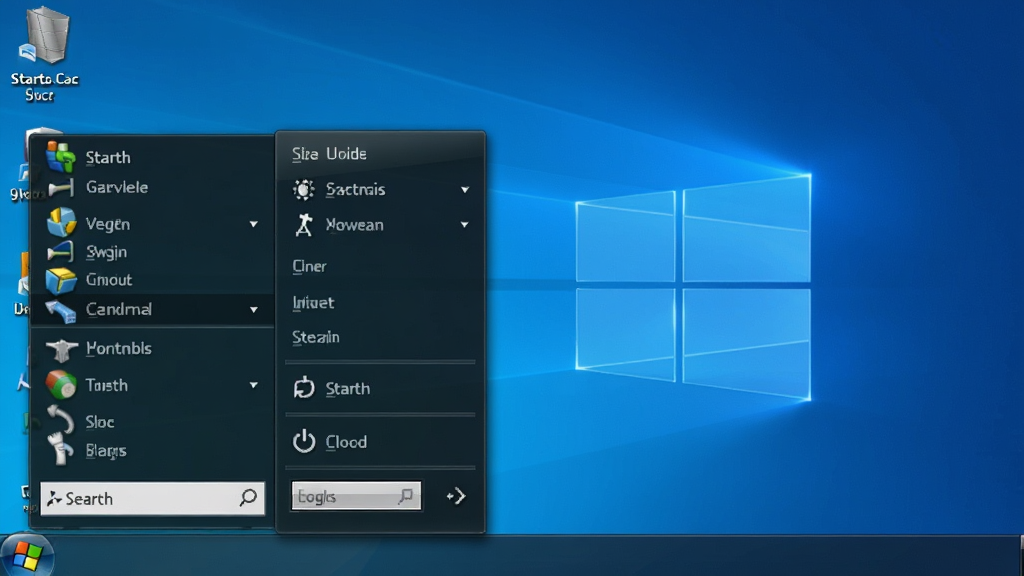Click the Garvlele icon
Viewport: 1024px width, 576px height.
tap(60, 188)
